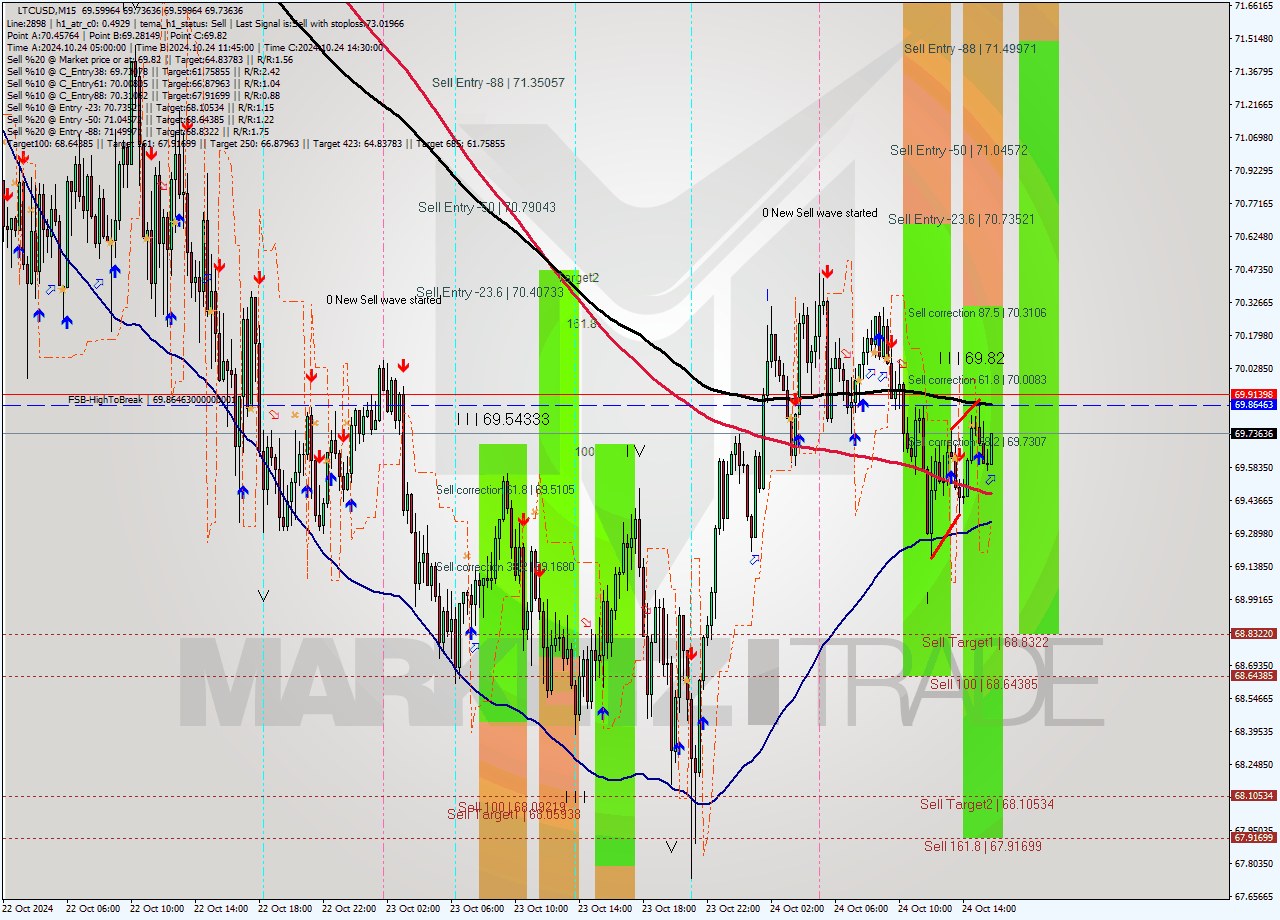The height and width of the screenshot is (920, 1280).
Task: Click the gray 69.73636 current price tag
Action: pyautogui.click(x=1254, y=433)
